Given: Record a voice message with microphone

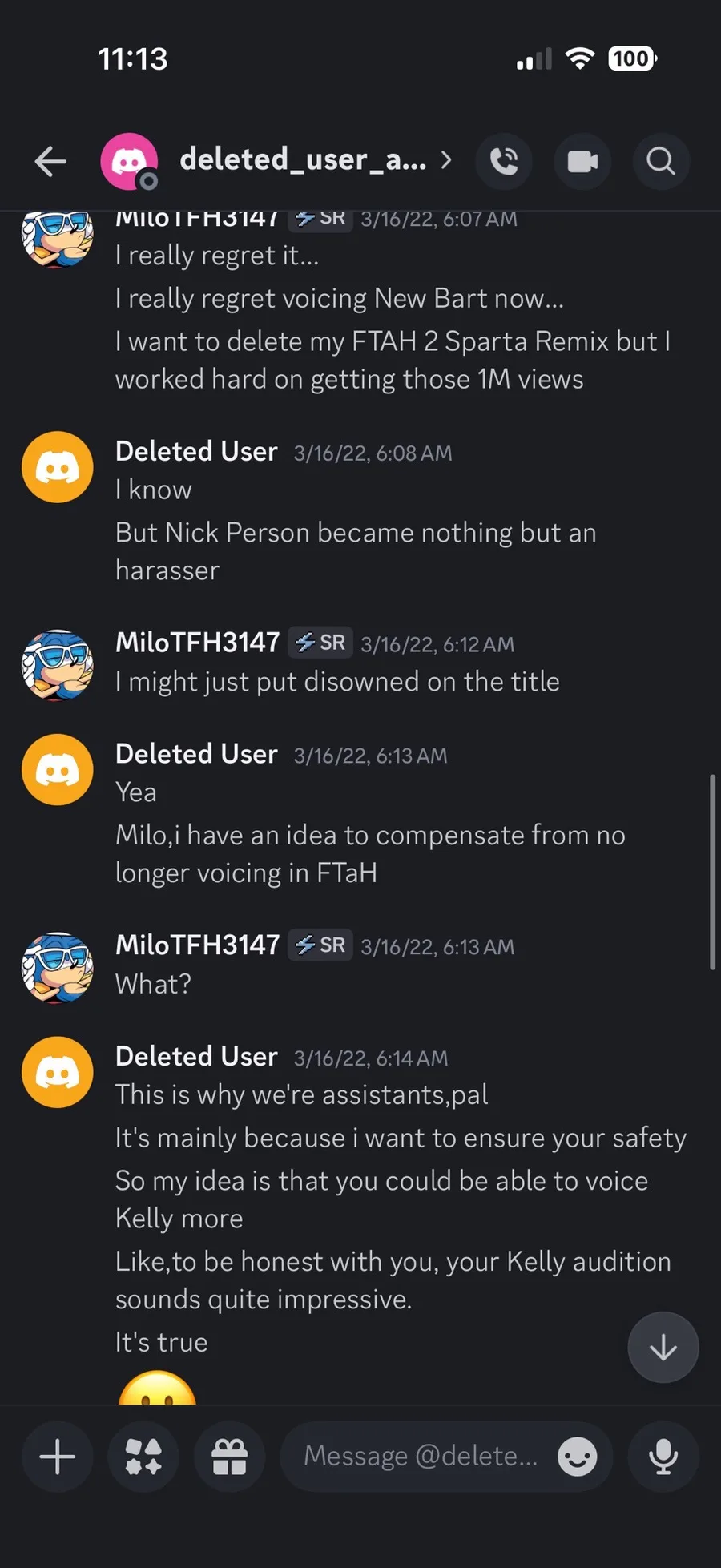Looking at the screenshot, I should point(663,1456).
